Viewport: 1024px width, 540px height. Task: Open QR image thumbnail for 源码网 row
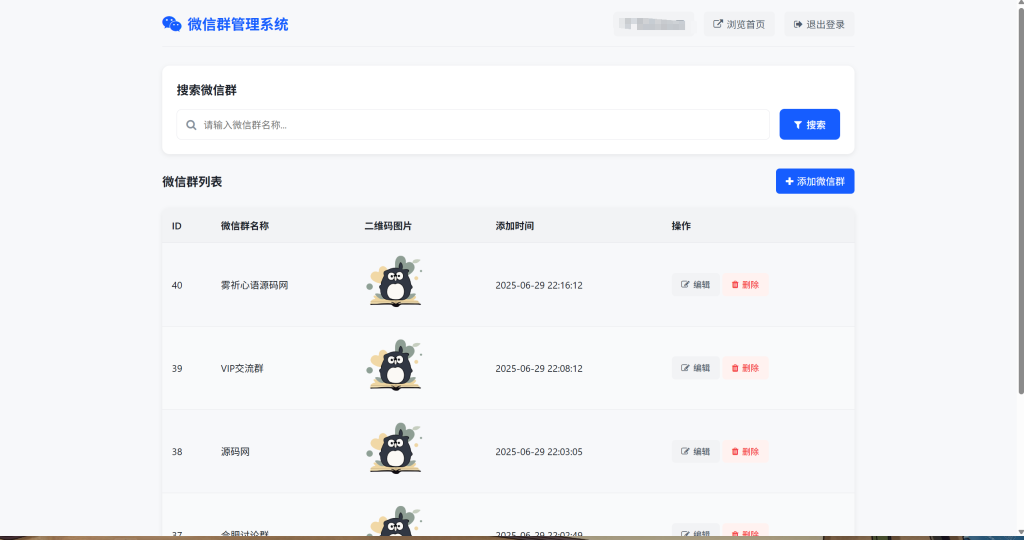pos(394,448)
